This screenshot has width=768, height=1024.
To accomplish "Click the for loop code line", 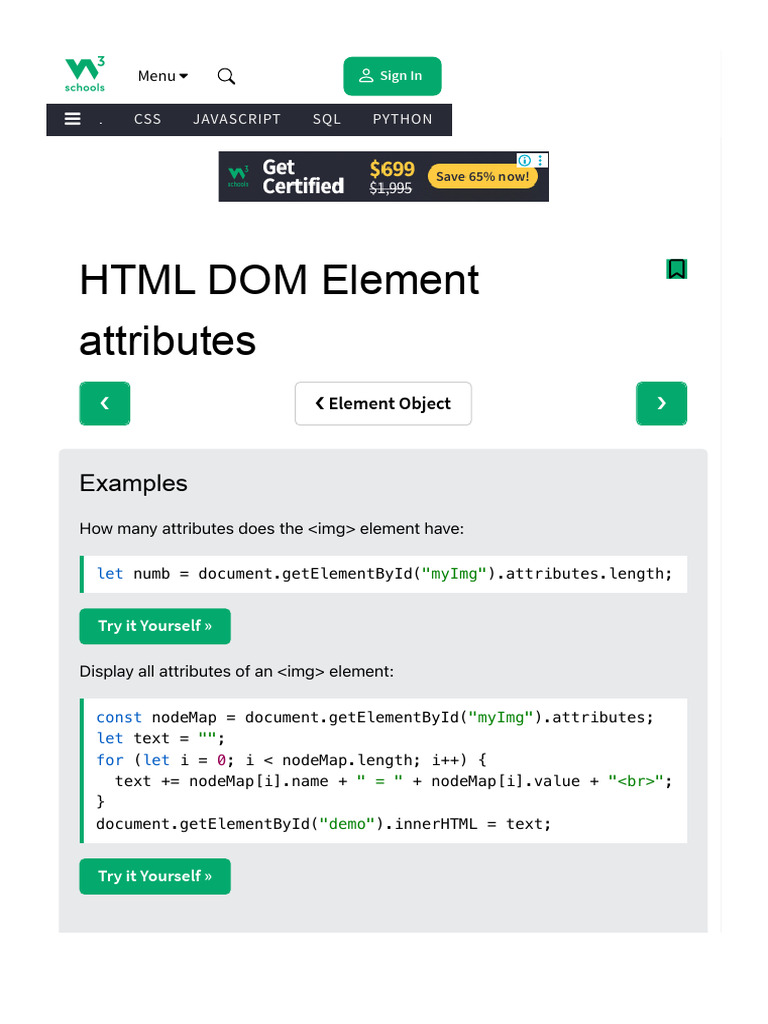I will coord(291,760).
